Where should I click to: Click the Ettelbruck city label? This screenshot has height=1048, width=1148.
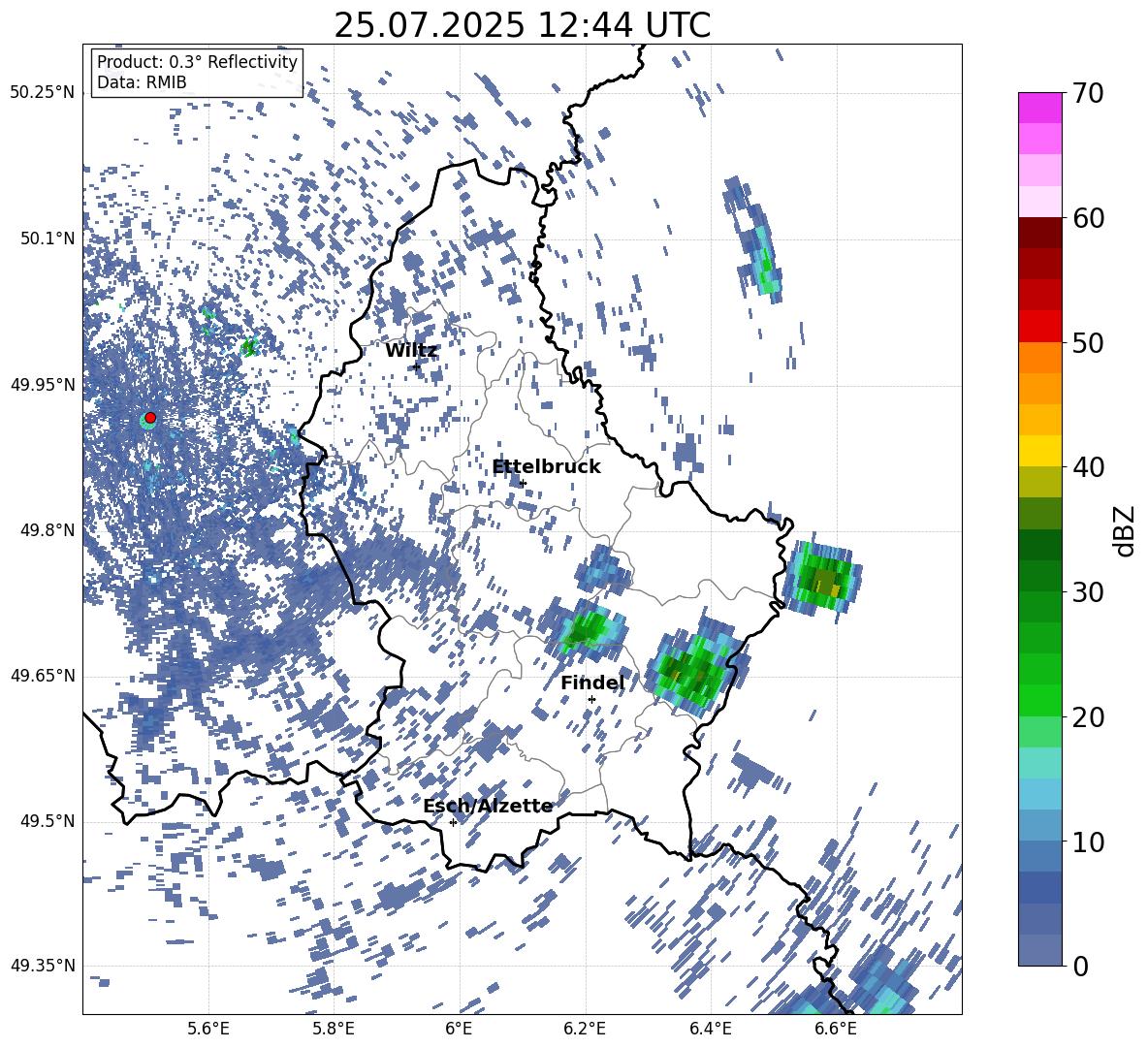[546, 467]
